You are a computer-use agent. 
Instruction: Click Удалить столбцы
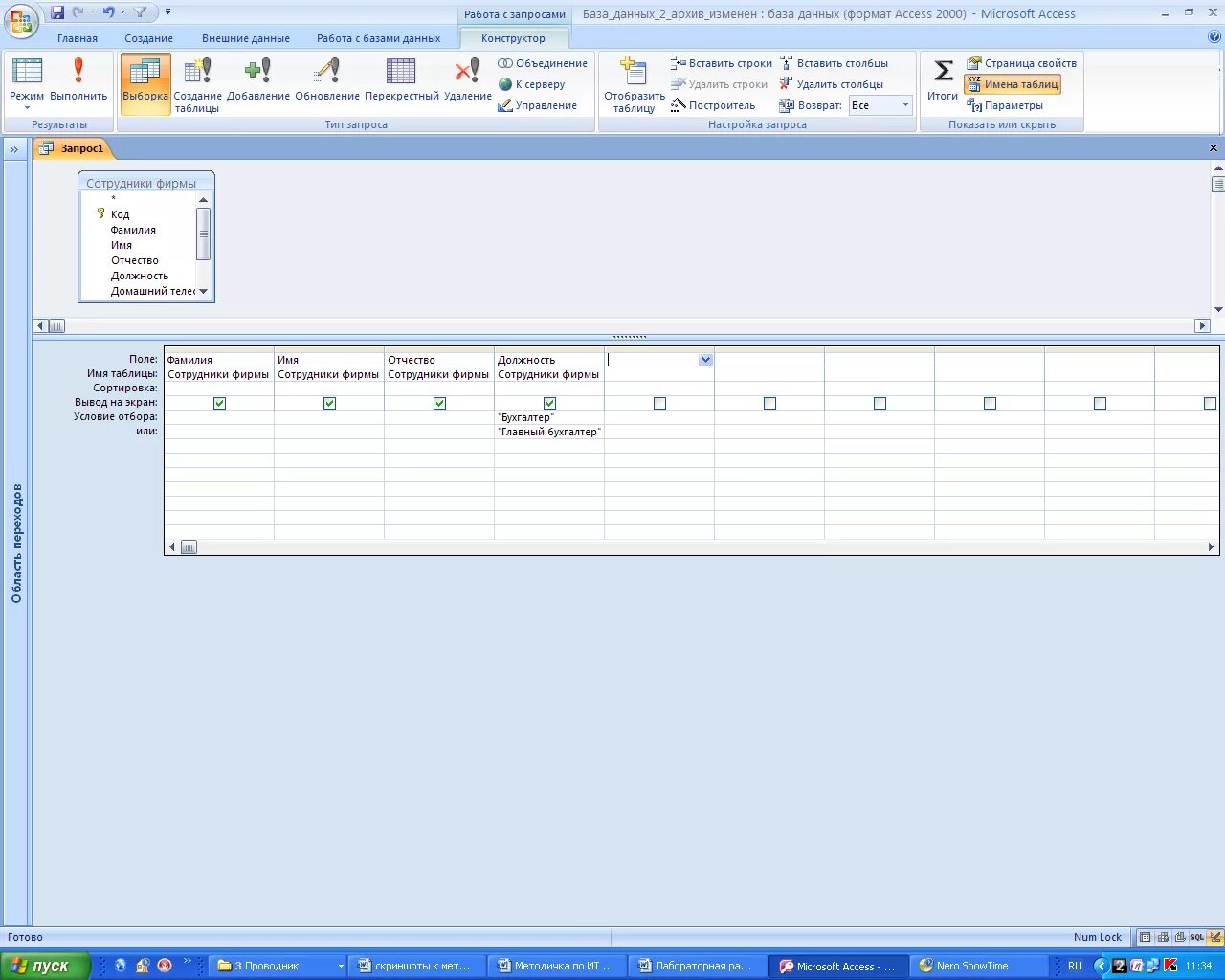[x=832, y=84]
